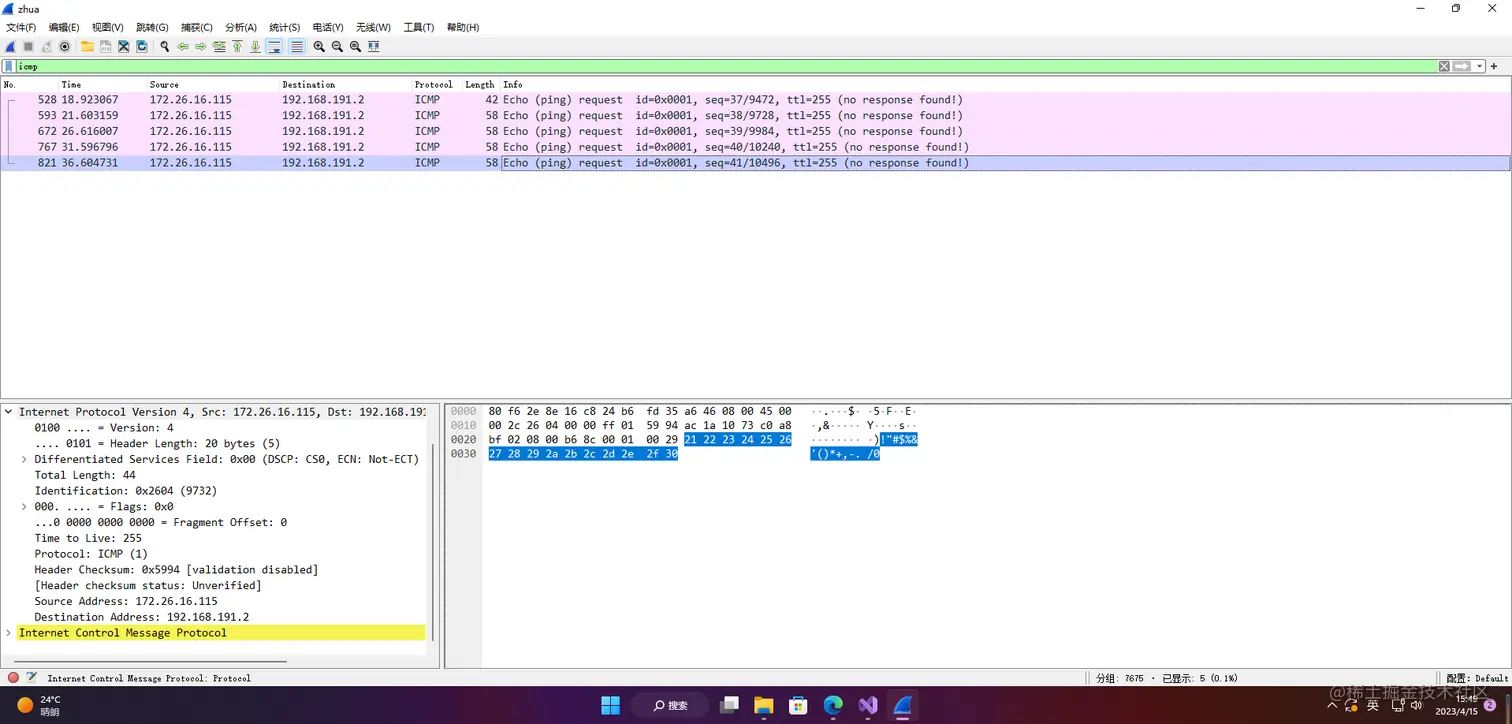
Task: Click the start capture shark fin icon
Action: pos(10,47)
